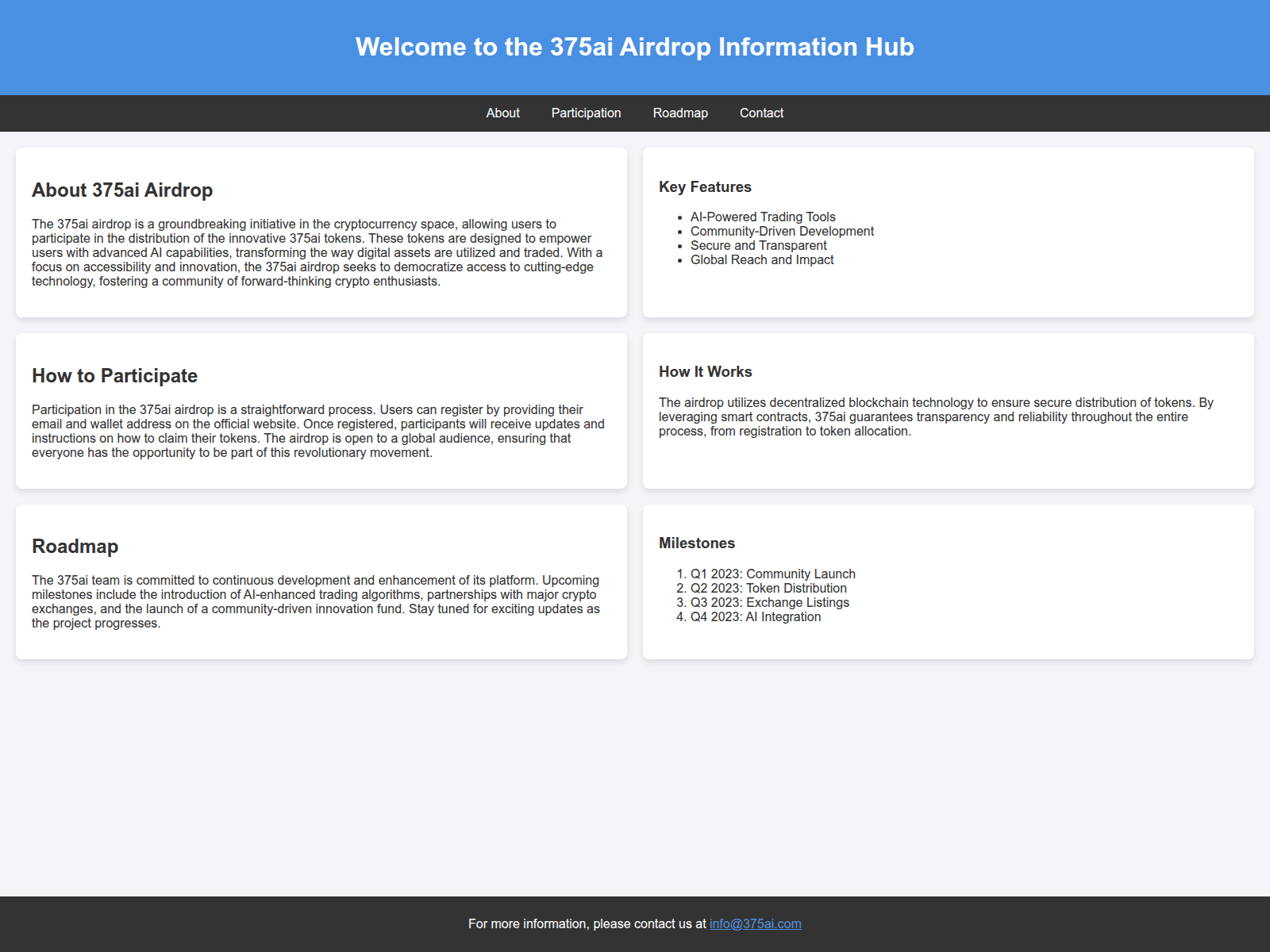1270x952 pixels.
Task: Select Participation in the navigation bar
Action: click(586, 113)
